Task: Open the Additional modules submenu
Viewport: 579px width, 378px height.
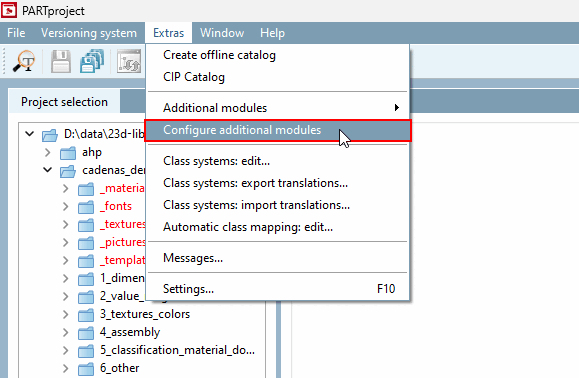Action: coord(278,108)
